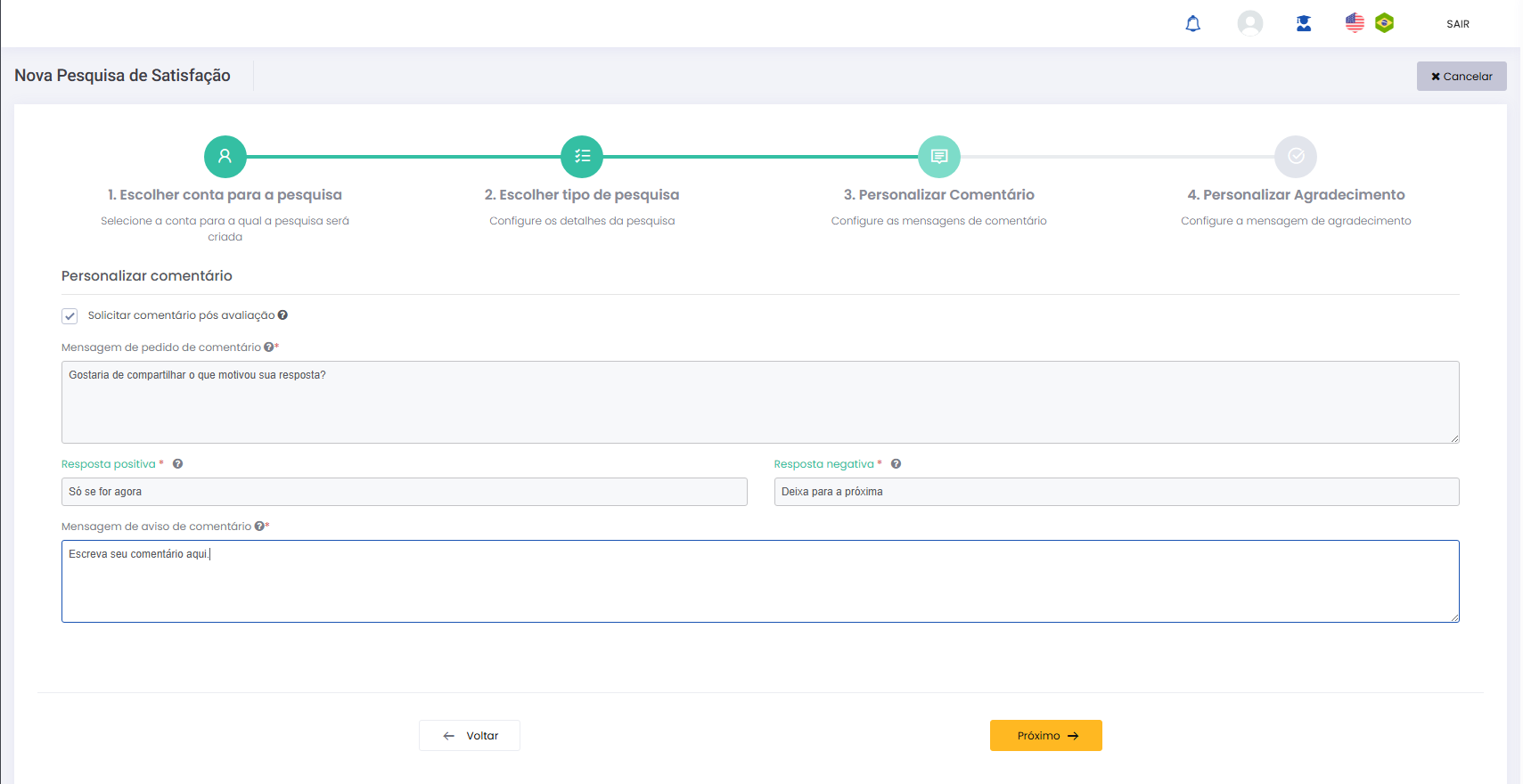Click help icon next to Resposta positiva

tap(178, 464)
